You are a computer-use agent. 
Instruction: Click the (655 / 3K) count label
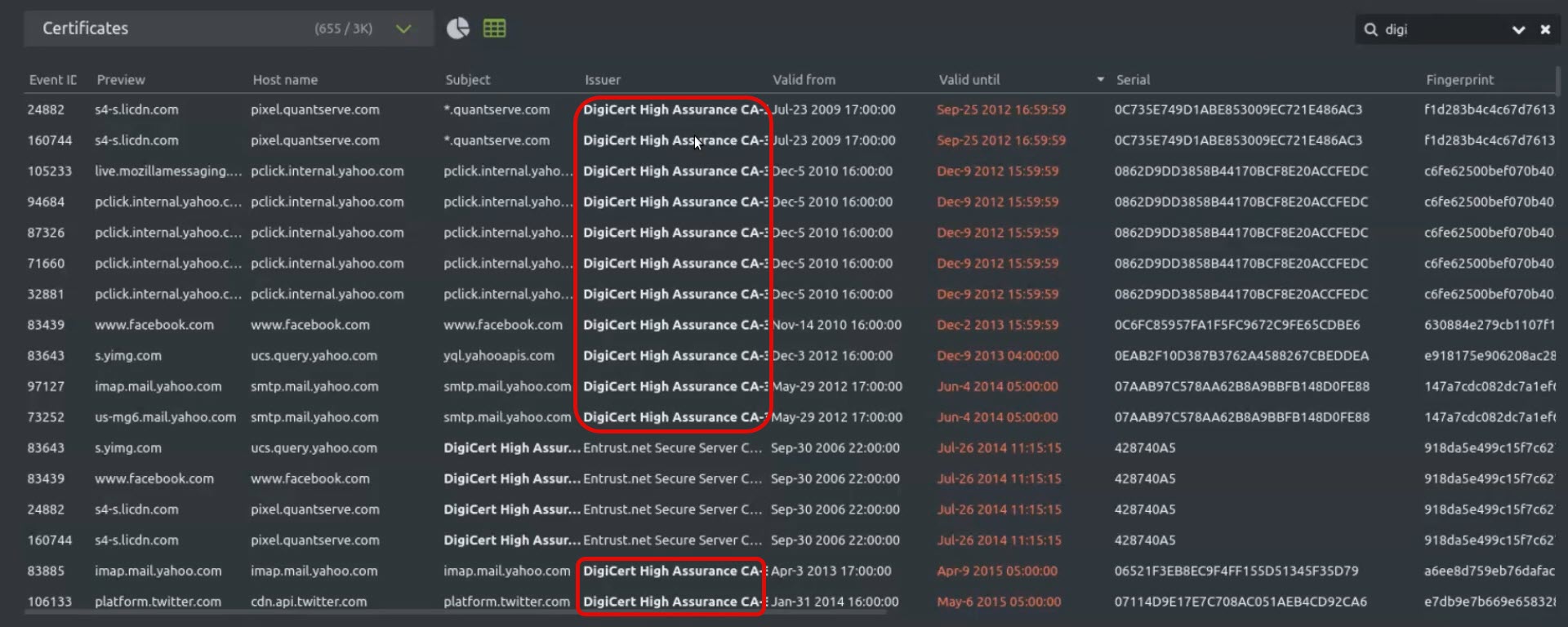click(343, 29)
